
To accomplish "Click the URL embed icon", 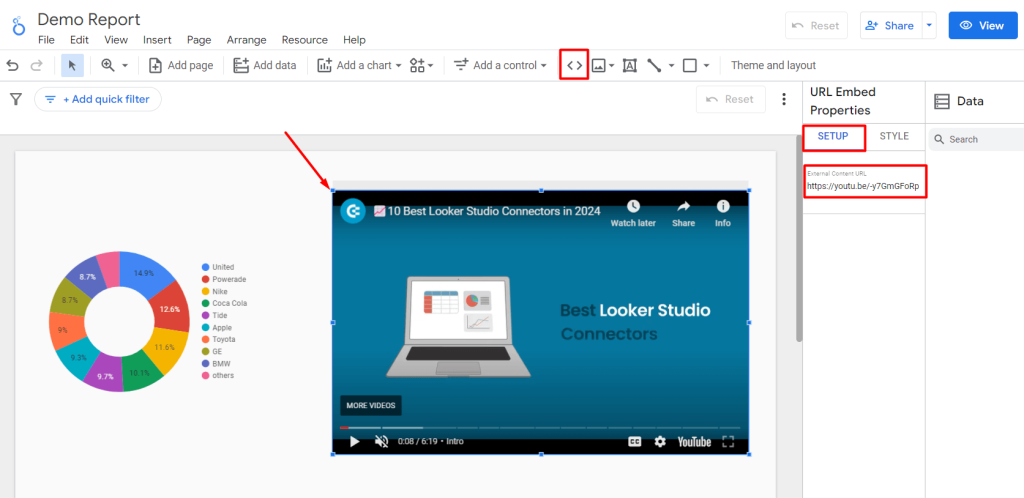I will pyautogui.click(x=574, y=65).
